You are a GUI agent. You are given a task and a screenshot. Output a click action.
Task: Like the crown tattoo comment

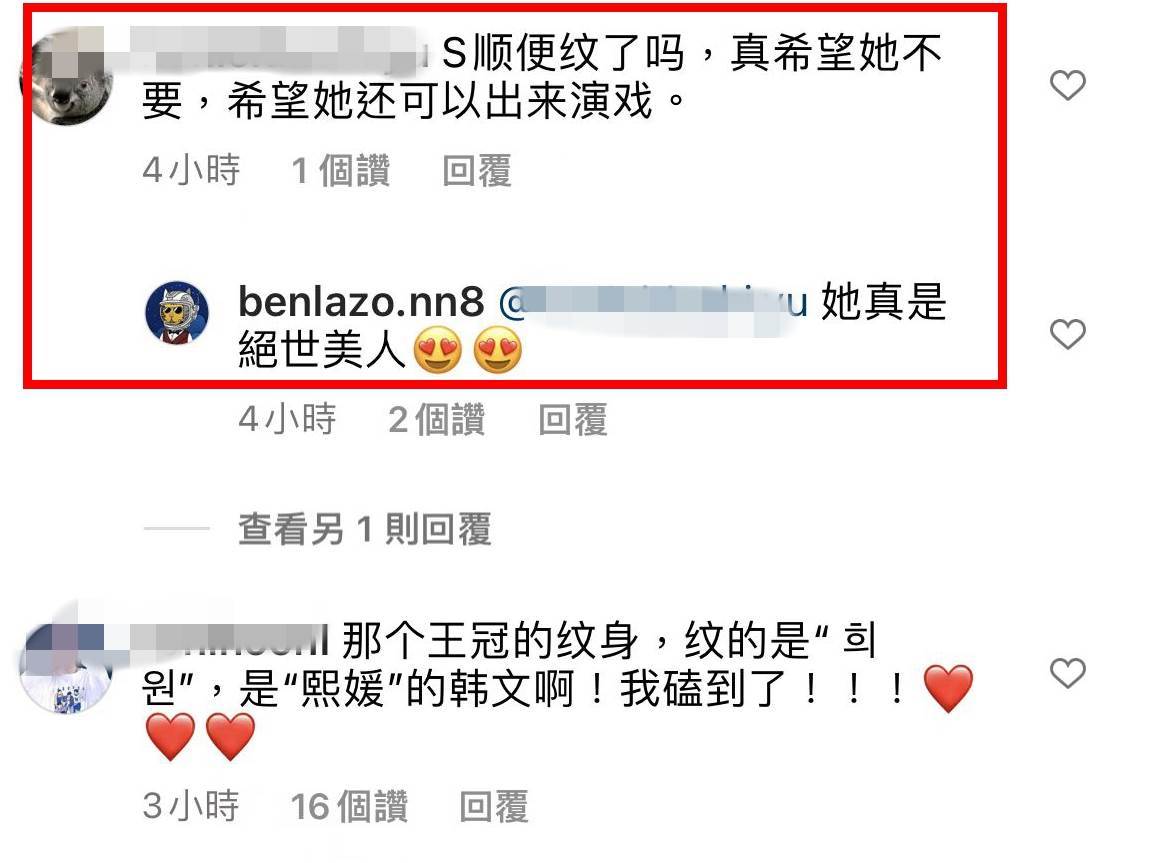tap(1067, 674)
